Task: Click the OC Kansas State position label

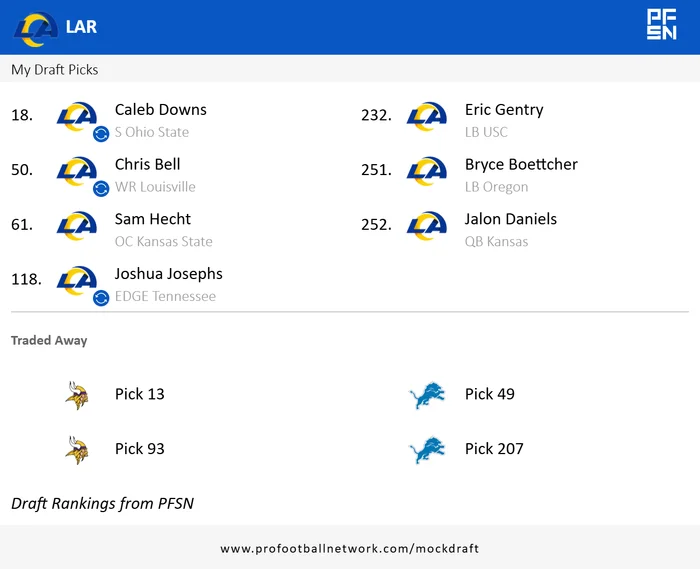Action: pos(163,241)
